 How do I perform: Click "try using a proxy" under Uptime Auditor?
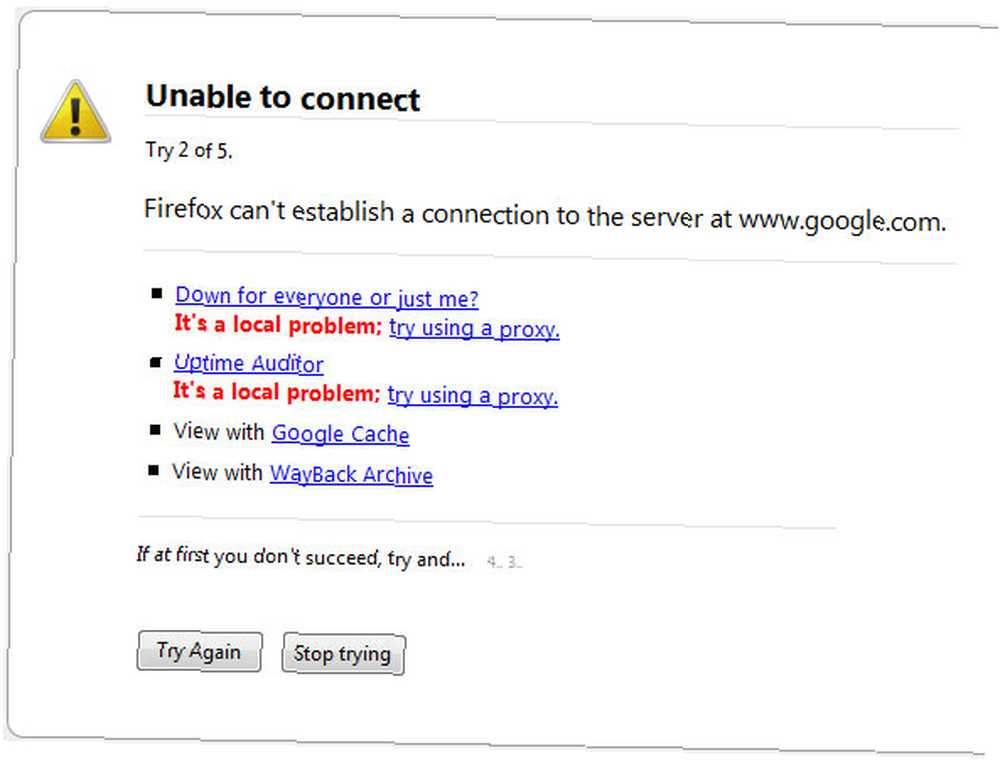point(473,396)
